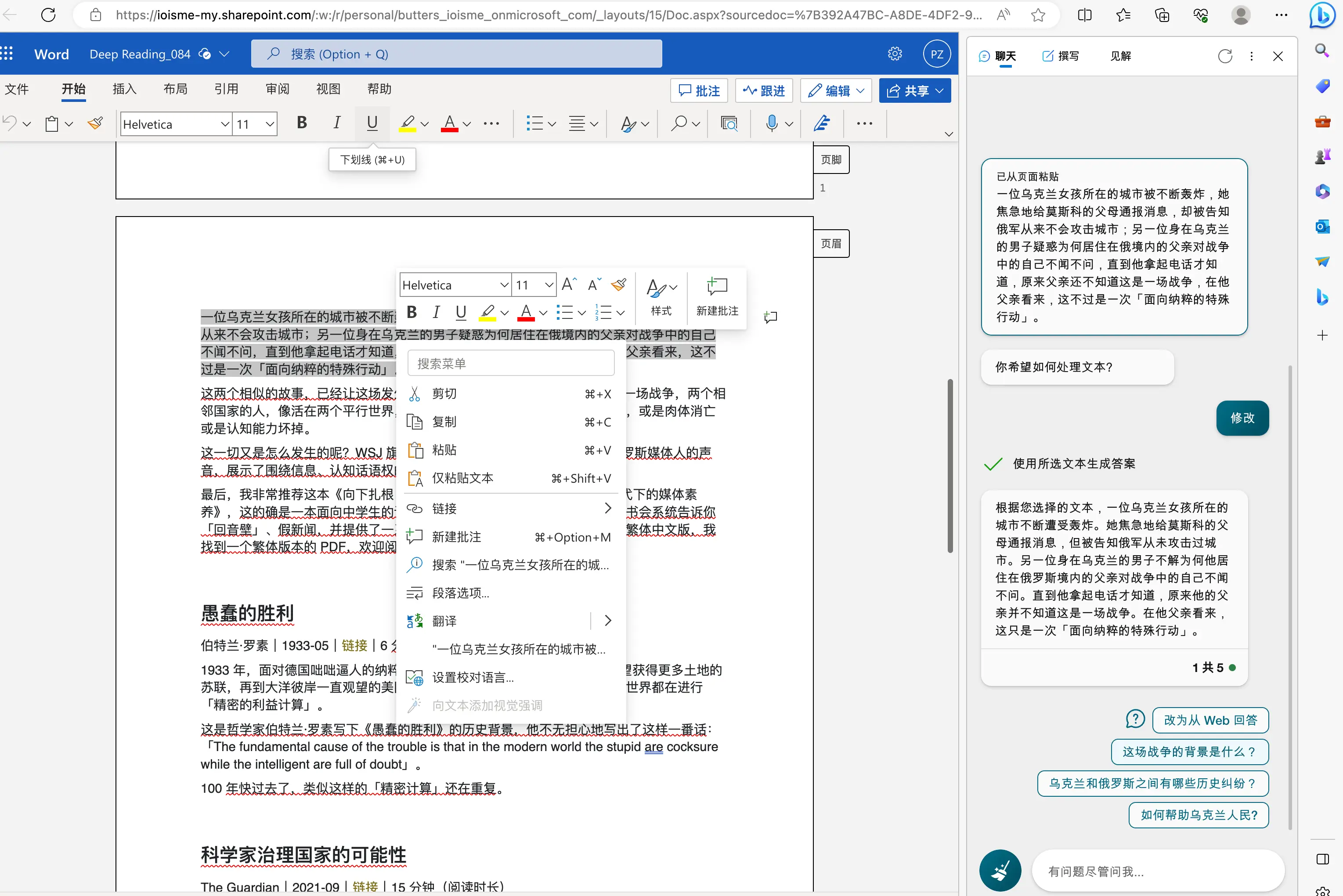Toggle Underline in the floating mini toolbar
This screenshot has height=896, width=1343.
pos(461,313)
